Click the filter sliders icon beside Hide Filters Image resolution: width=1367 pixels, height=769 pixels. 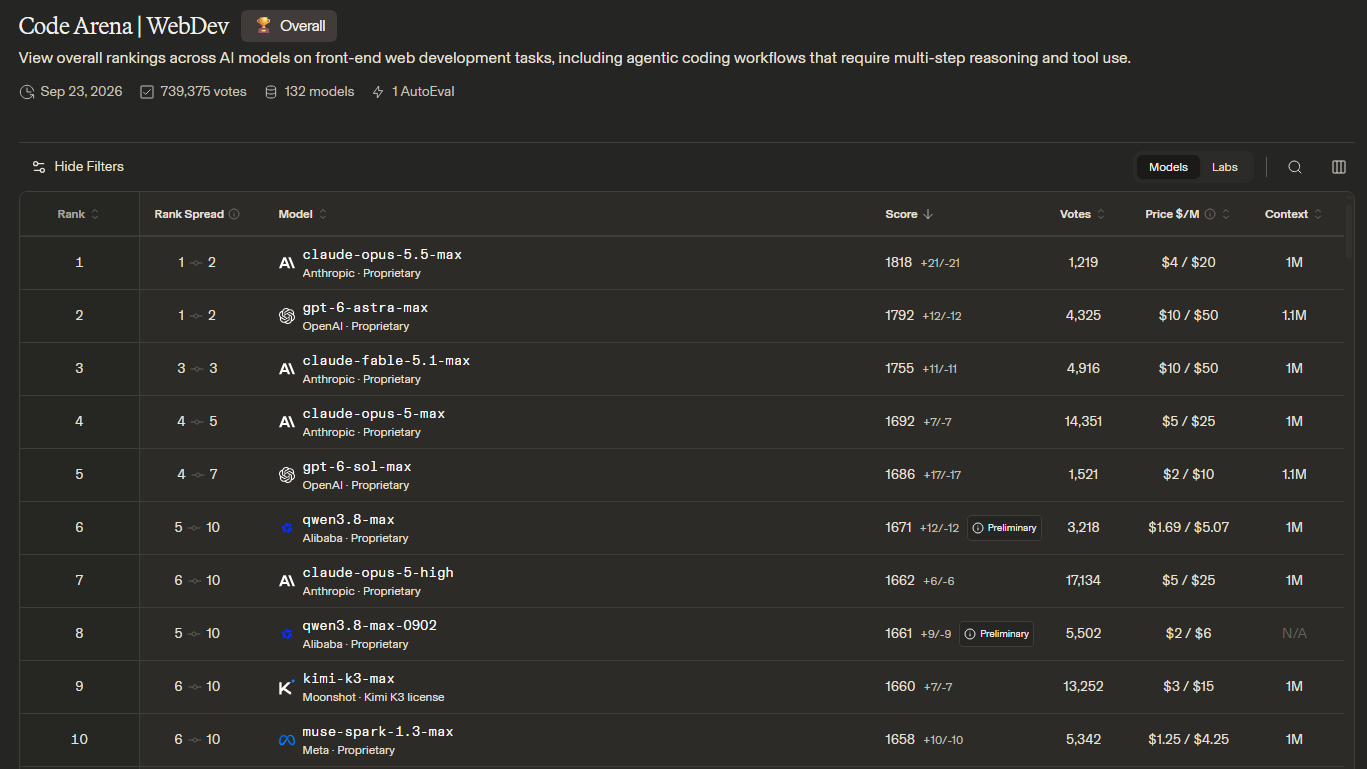39,167
